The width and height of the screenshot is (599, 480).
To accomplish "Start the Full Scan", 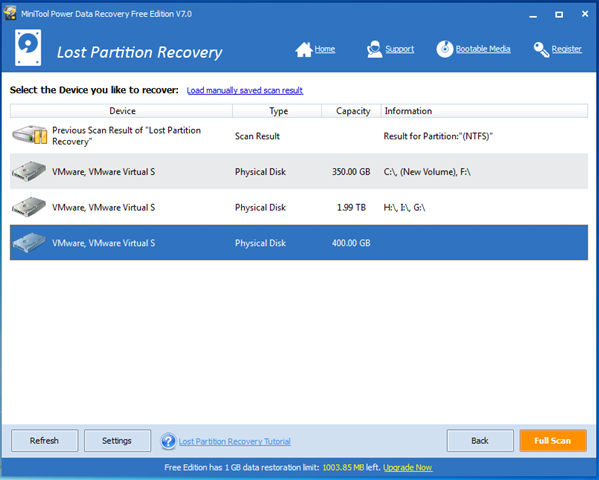I will [x=553, y=441].
